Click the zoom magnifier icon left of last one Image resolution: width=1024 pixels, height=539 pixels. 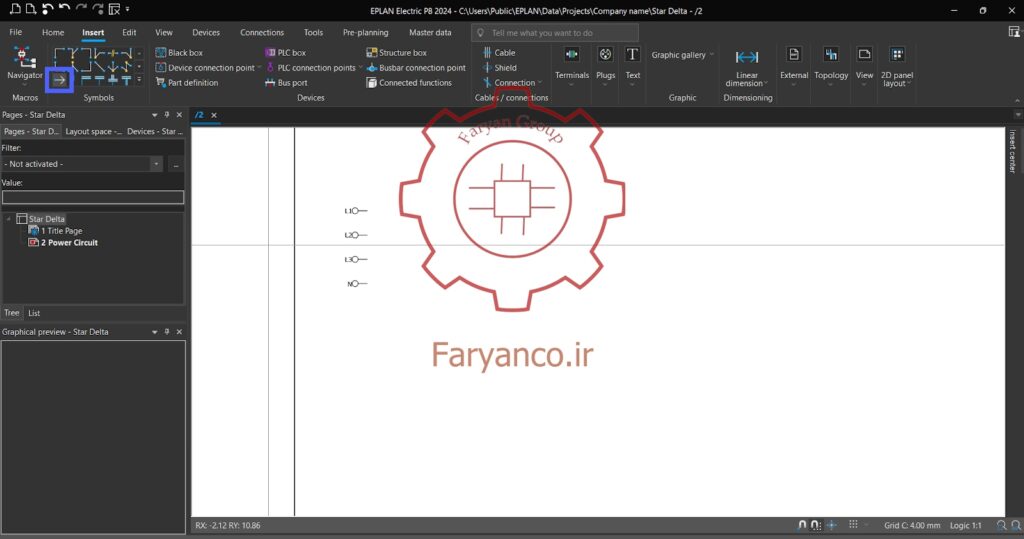tap(1001, 525)
